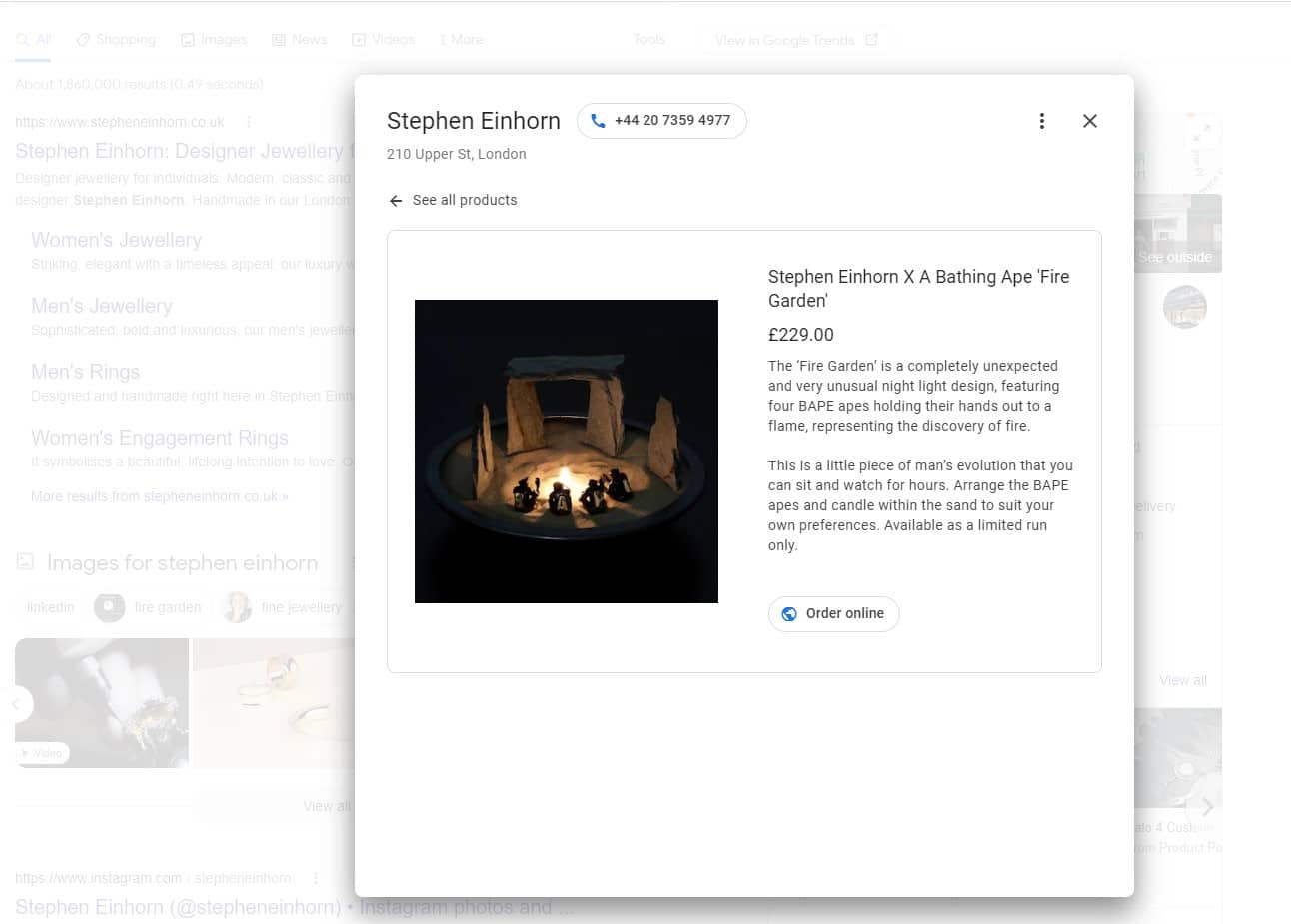Viewport: 1291px width, 924px height.
Task: Click the Order online button
Action: click(834, 614)
